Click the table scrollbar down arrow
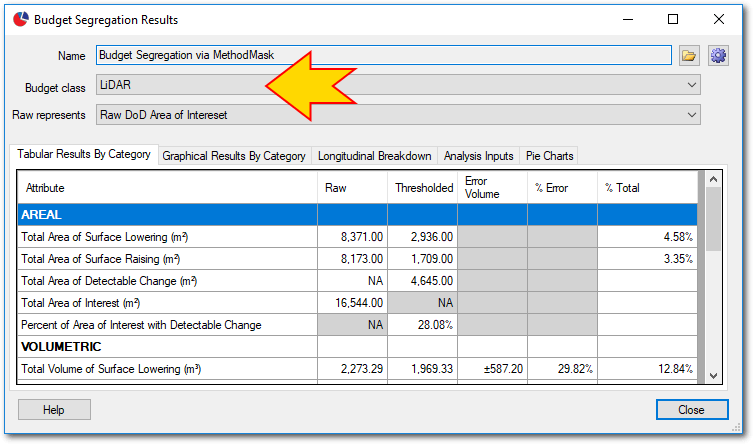This screenshot has height=444, width=753. point(713,376)
